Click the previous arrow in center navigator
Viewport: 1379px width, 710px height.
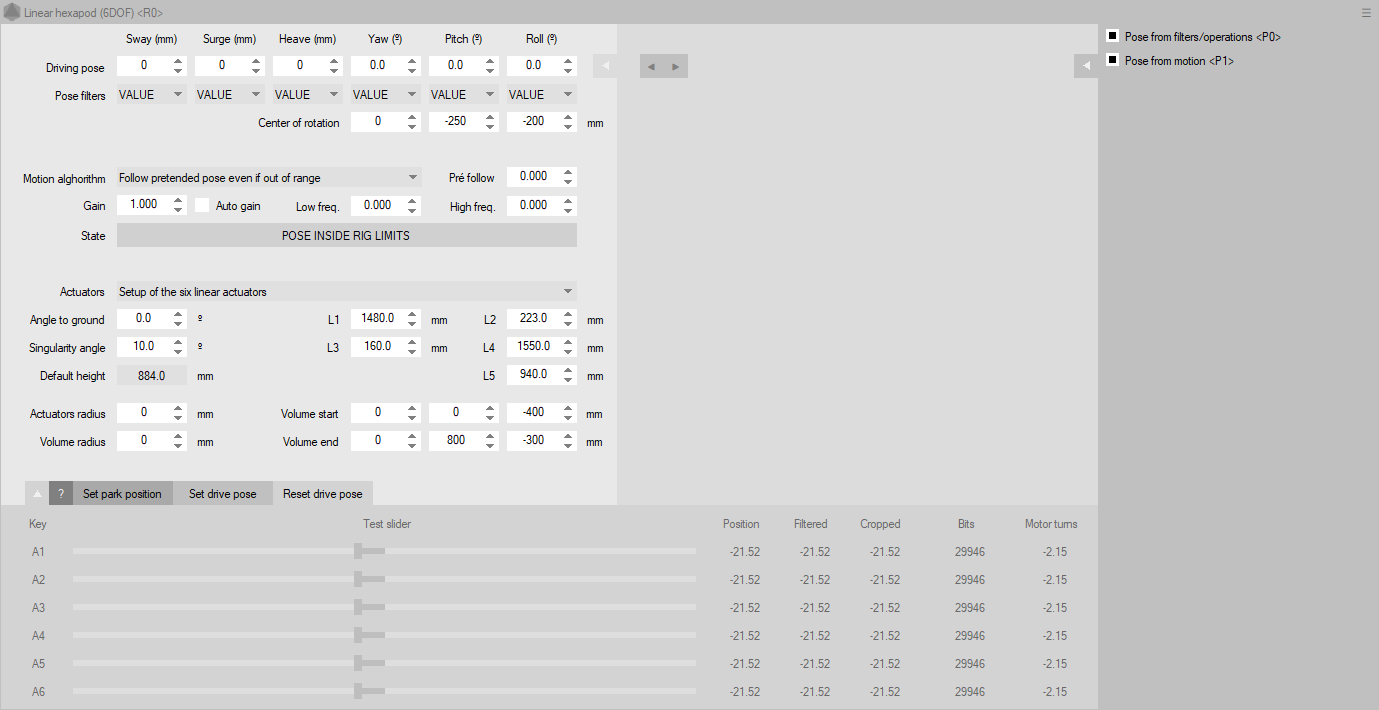(x=651, y=67)
